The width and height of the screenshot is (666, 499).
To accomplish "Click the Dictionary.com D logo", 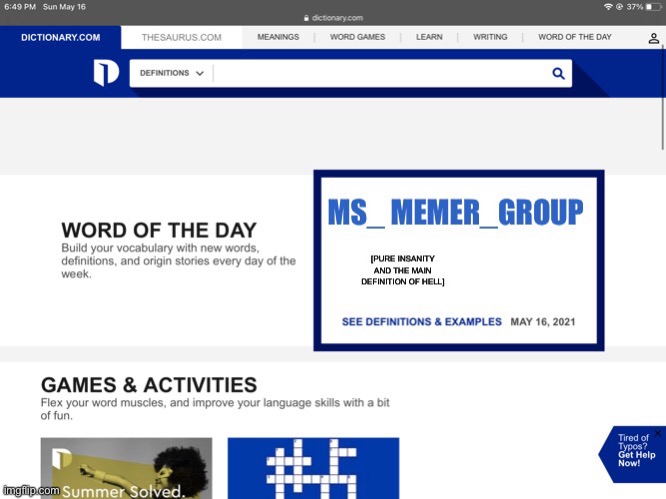I will pyautogui.click(x=106, y=73).
